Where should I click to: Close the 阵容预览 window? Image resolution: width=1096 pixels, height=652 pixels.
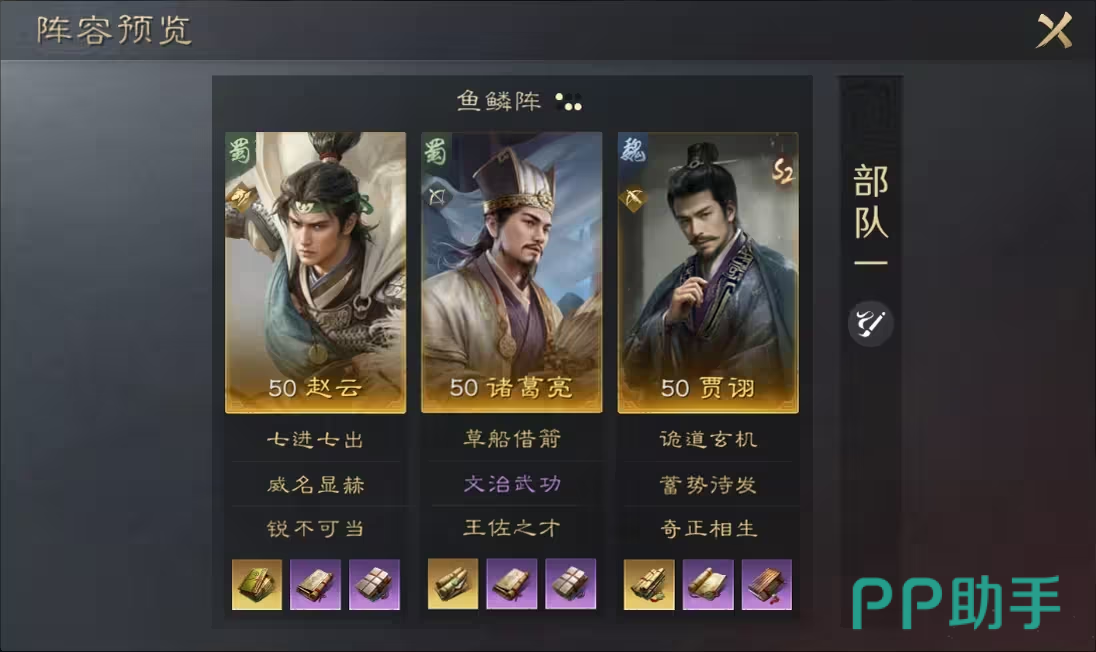pyautogui.click(x=1054, y=30)
